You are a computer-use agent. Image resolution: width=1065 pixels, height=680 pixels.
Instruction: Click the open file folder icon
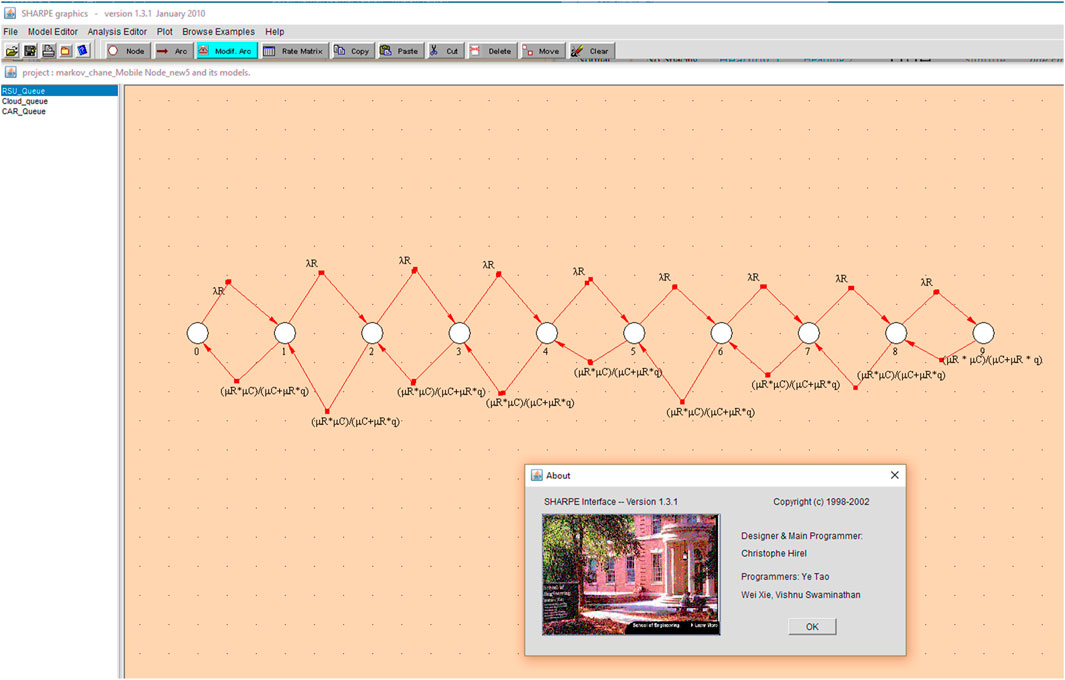click(11, 50)
